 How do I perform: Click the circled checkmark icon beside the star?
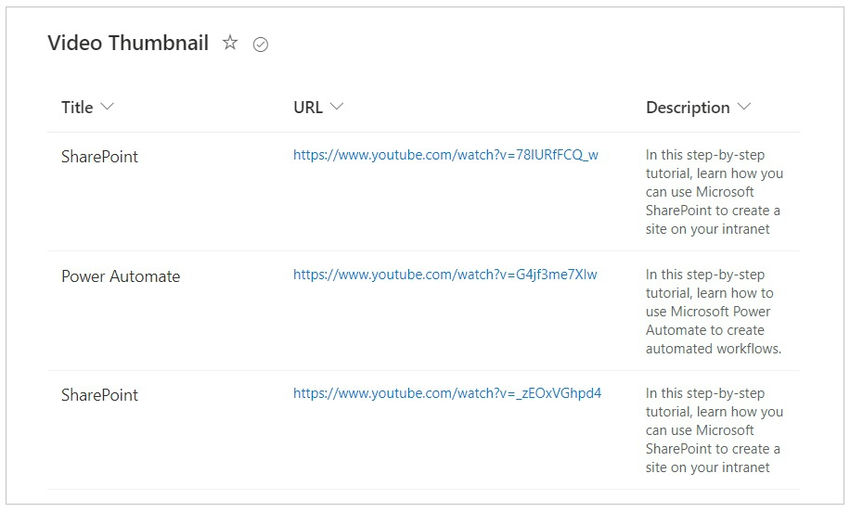point(261,44)
